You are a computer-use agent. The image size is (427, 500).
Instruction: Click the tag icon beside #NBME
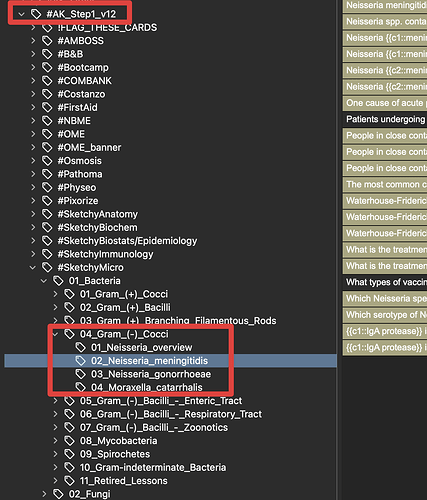47,121
